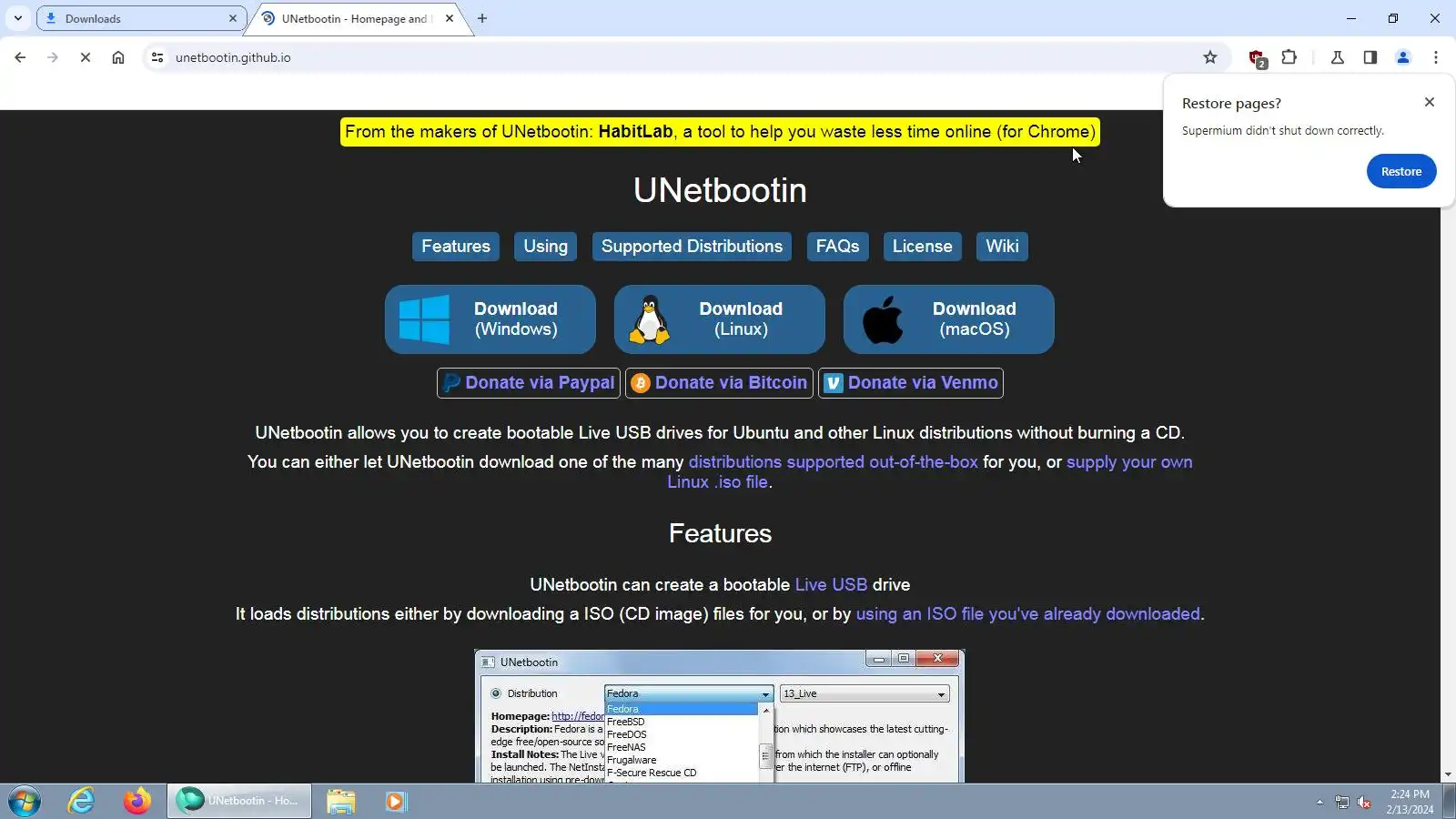Open the taskbar clock and date
Screen dimensions: 1456x819
pos(1410,802)
